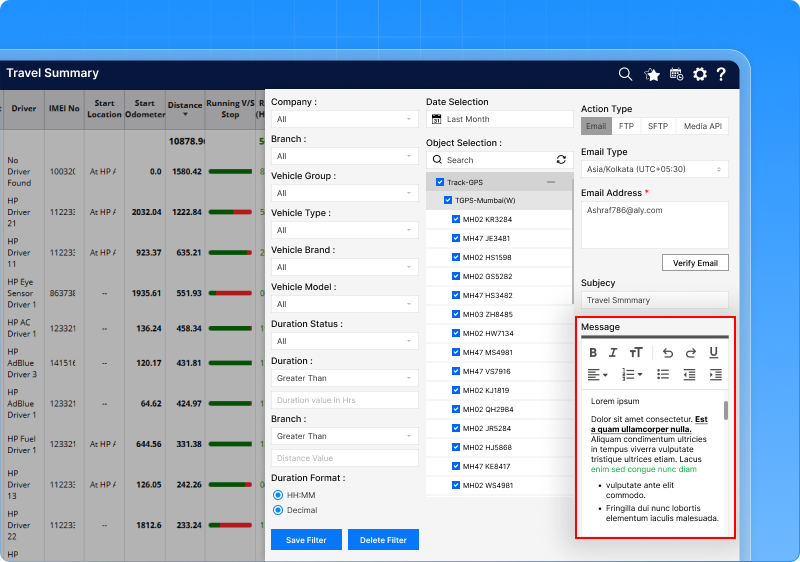800x562 pixels.
Task: Toggle the Track-GPS checkbox
Action: 440,183
